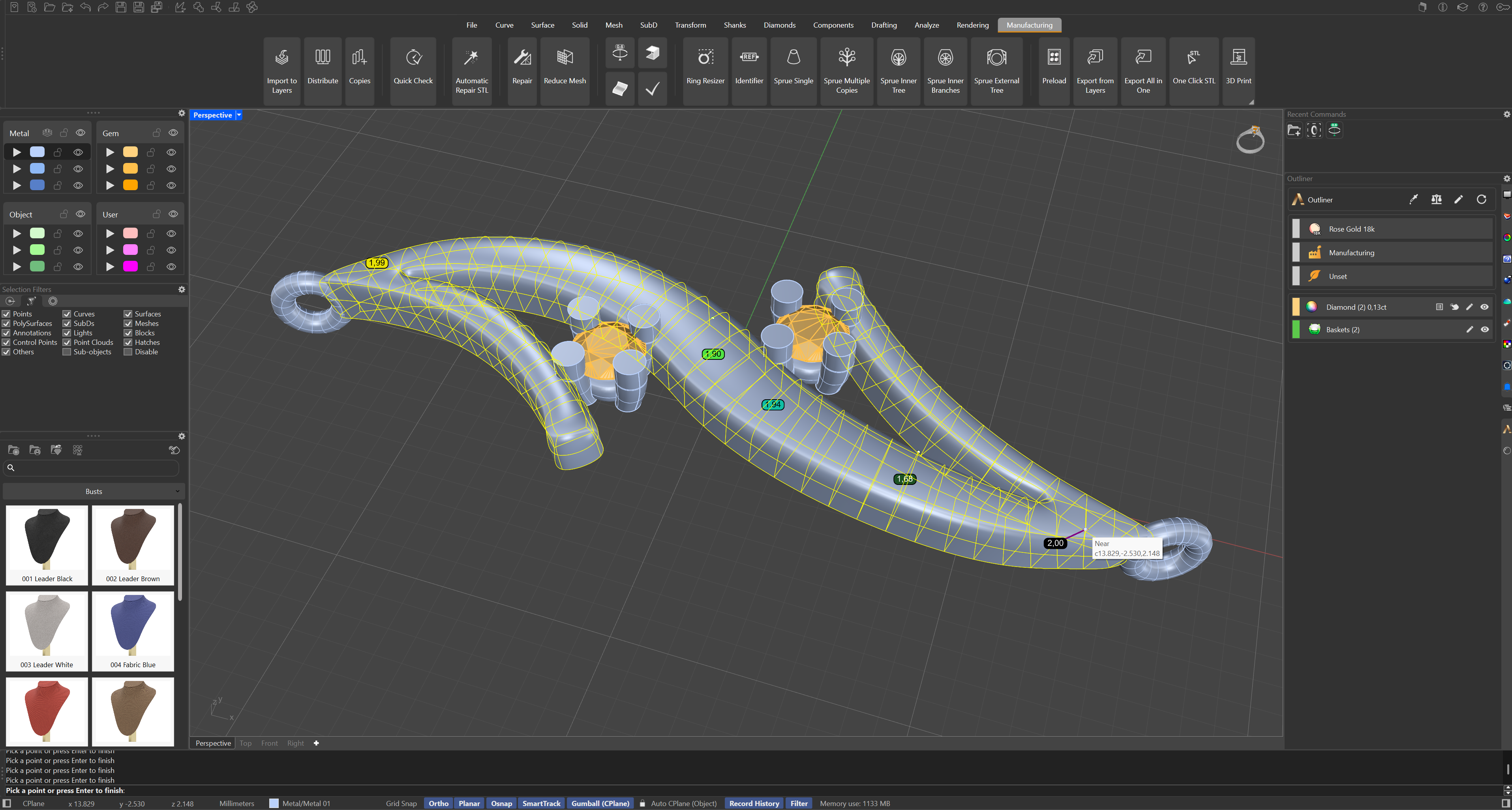Viewport: 1512px width, 810px height.
Task: Expand the first Object layer row
Action: [x=17, y=234]
